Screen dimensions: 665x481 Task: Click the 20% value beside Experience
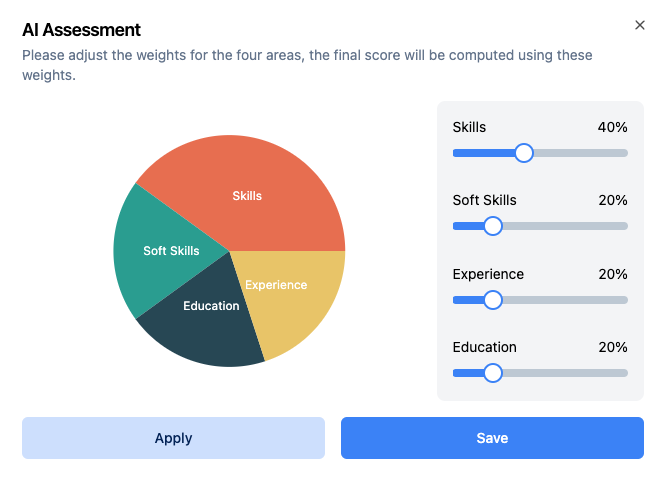612,274
